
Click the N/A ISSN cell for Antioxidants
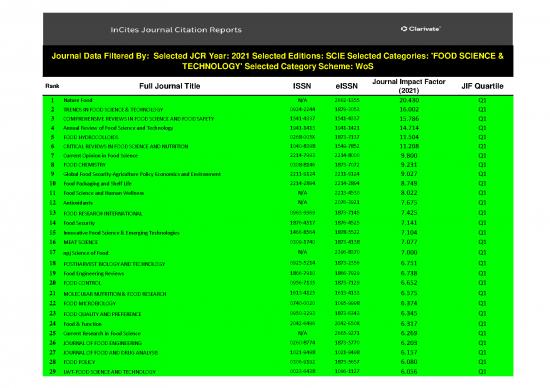pos(302,202)
